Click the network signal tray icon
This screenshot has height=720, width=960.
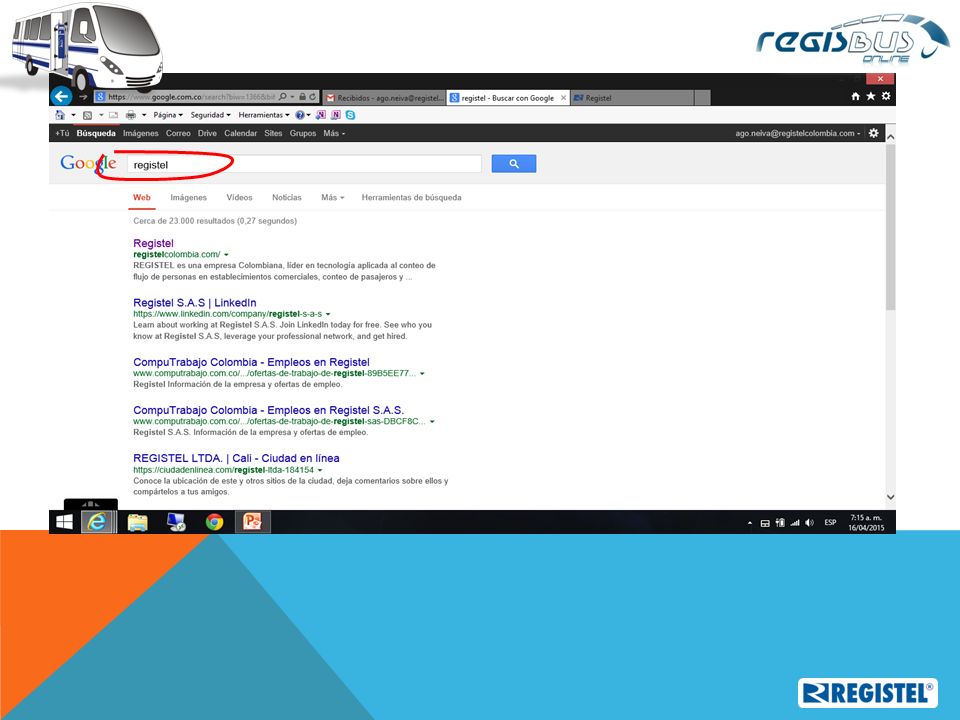click(795, 522)
